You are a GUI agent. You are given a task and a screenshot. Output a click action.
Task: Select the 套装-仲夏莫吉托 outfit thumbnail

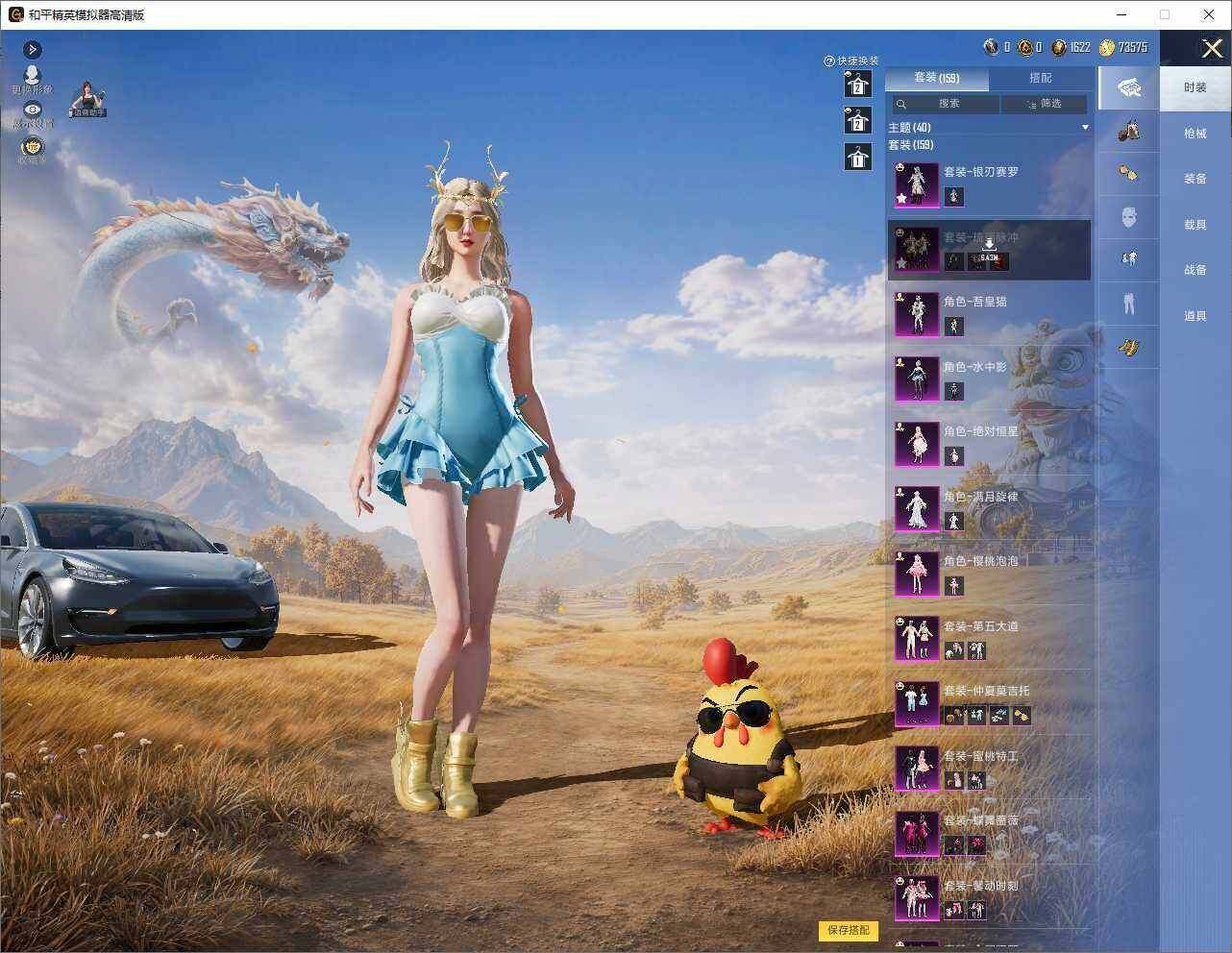pos(917,703)
